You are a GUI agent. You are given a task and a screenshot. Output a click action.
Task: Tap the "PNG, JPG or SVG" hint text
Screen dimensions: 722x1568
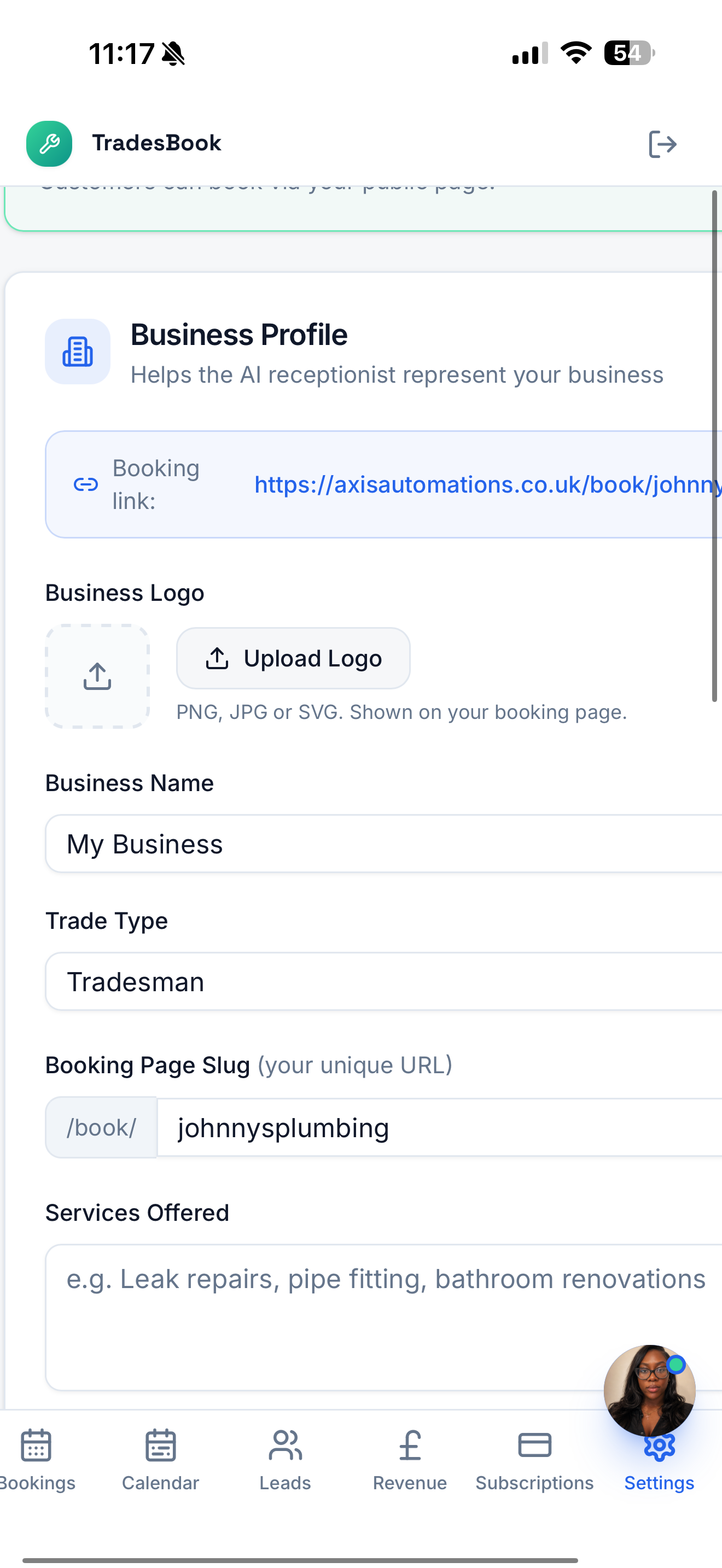pos(402,712)
